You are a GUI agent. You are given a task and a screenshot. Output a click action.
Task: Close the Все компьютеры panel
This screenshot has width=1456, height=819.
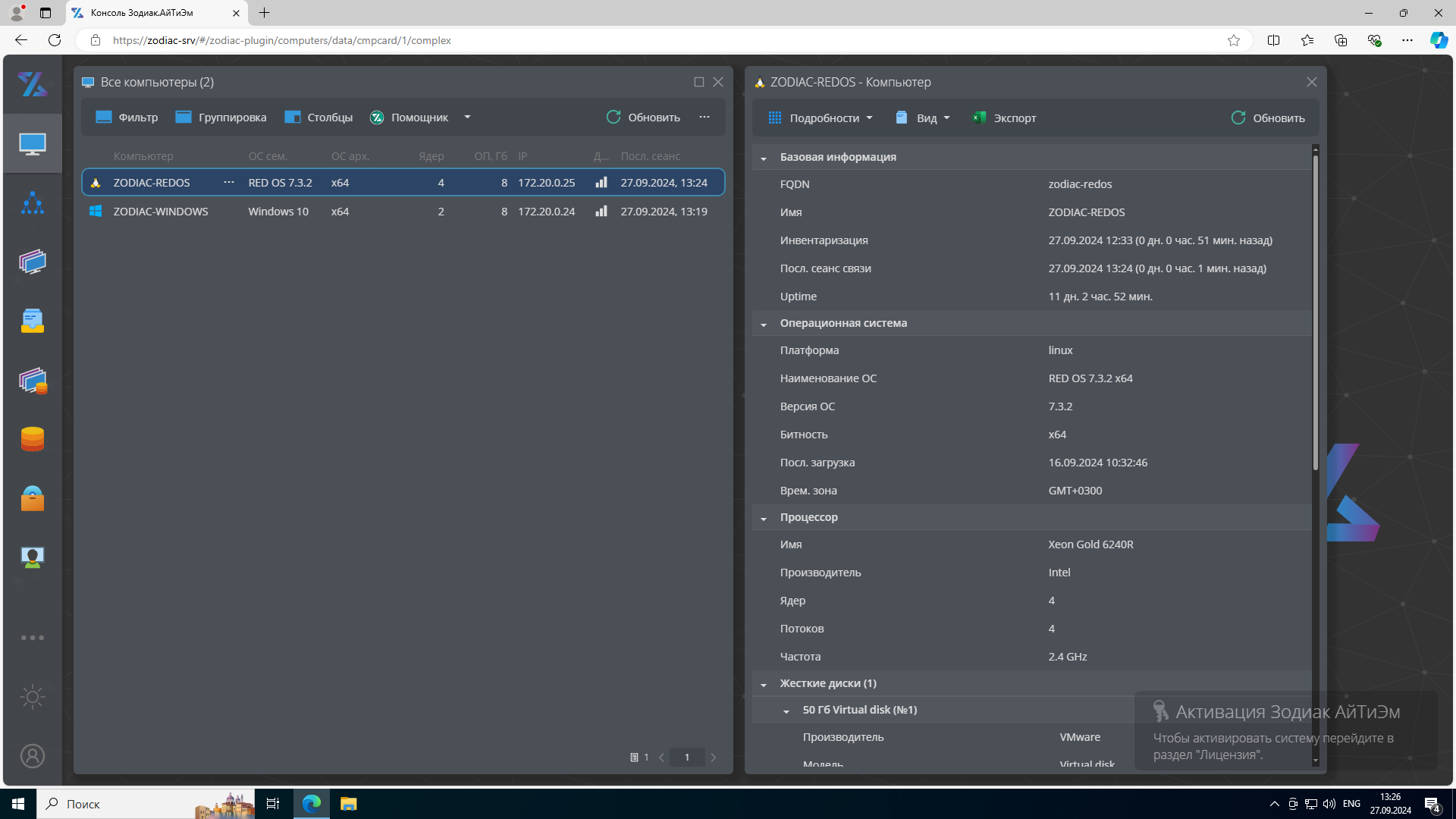pos(718,82)
